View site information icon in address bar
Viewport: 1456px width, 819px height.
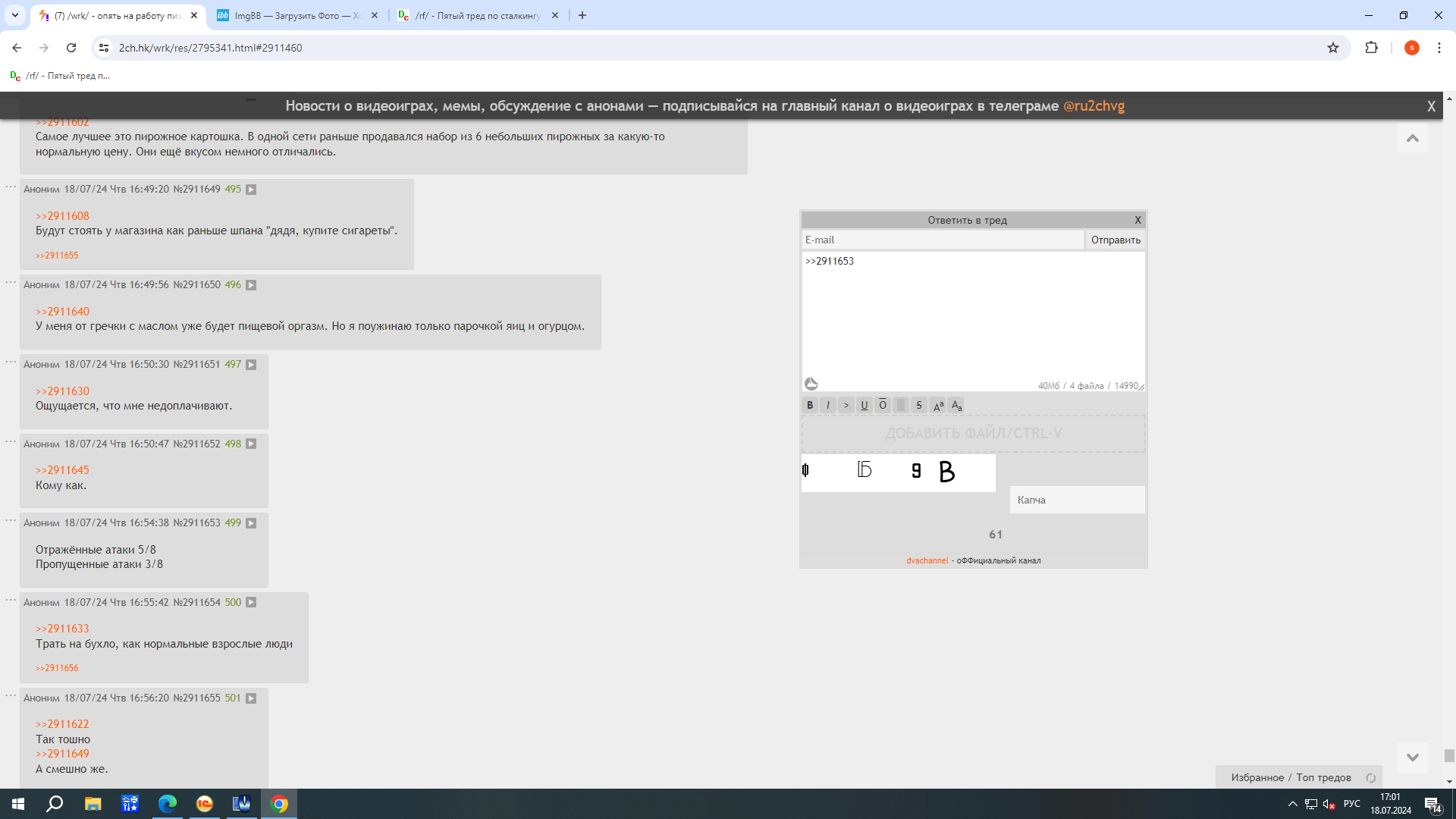coord(104,48)
